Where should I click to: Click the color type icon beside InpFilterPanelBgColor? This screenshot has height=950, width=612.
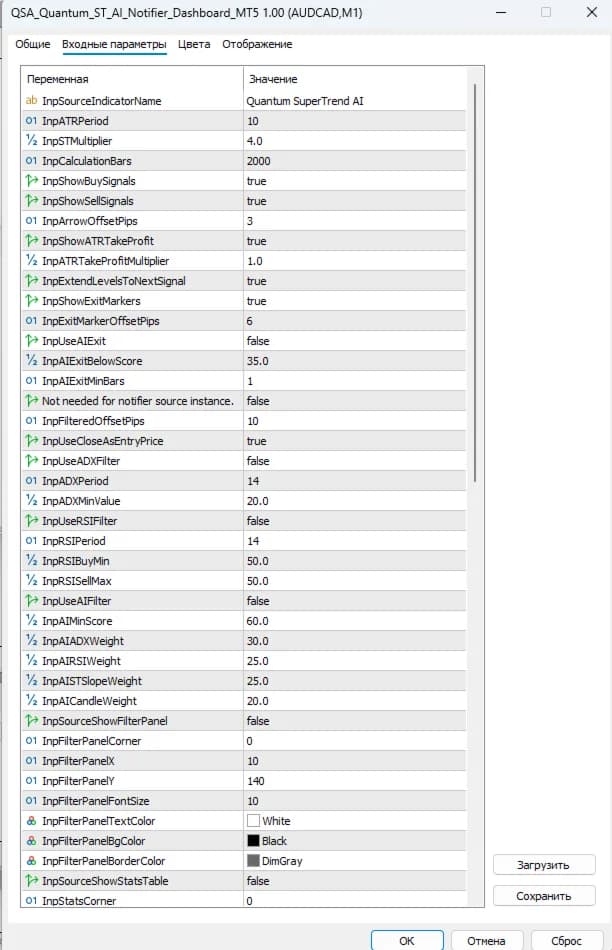pos(32,840)
